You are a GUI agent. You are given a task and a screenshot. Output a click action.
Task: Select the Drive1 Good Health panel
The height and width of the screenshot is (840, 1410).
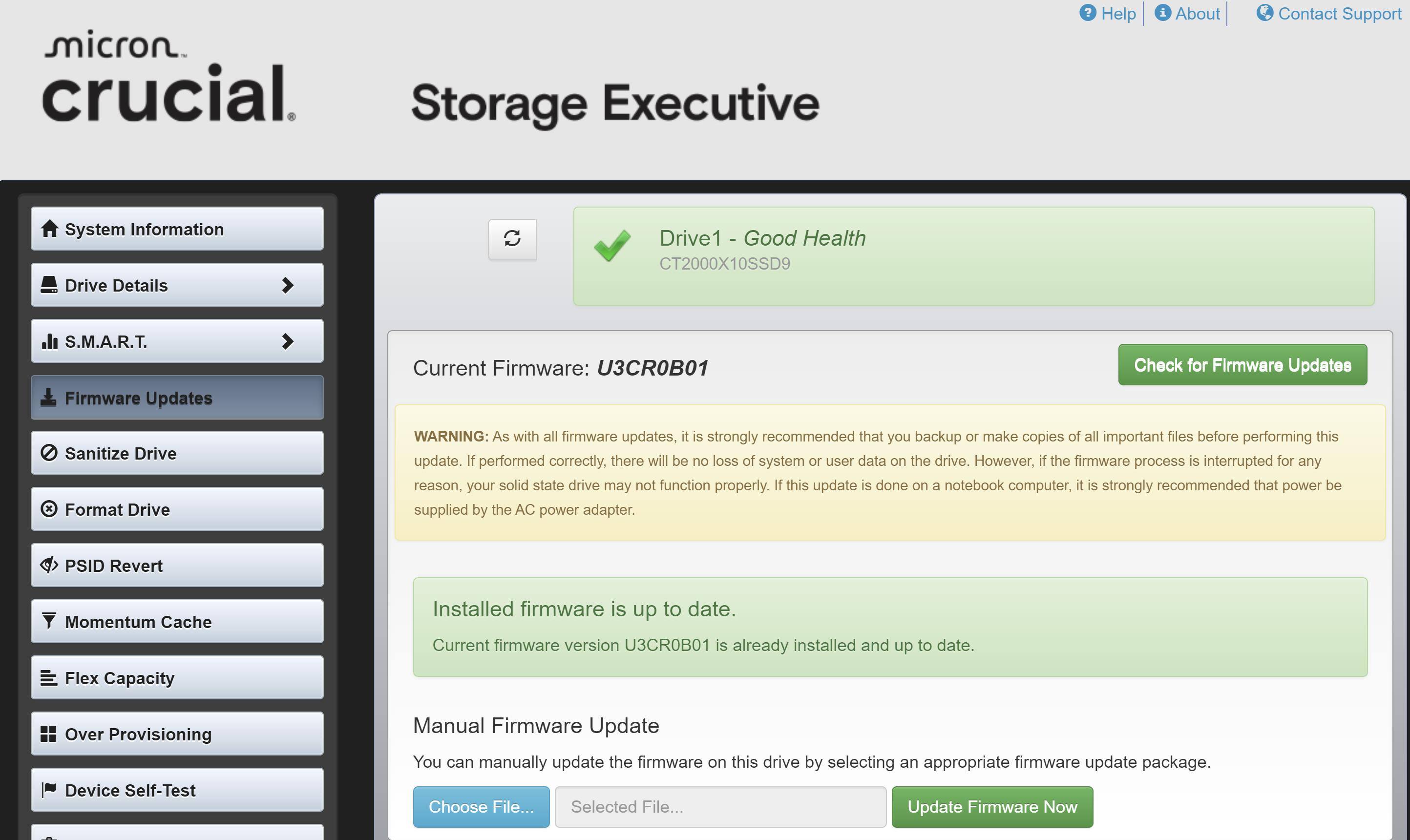click(x=973, y=256)
